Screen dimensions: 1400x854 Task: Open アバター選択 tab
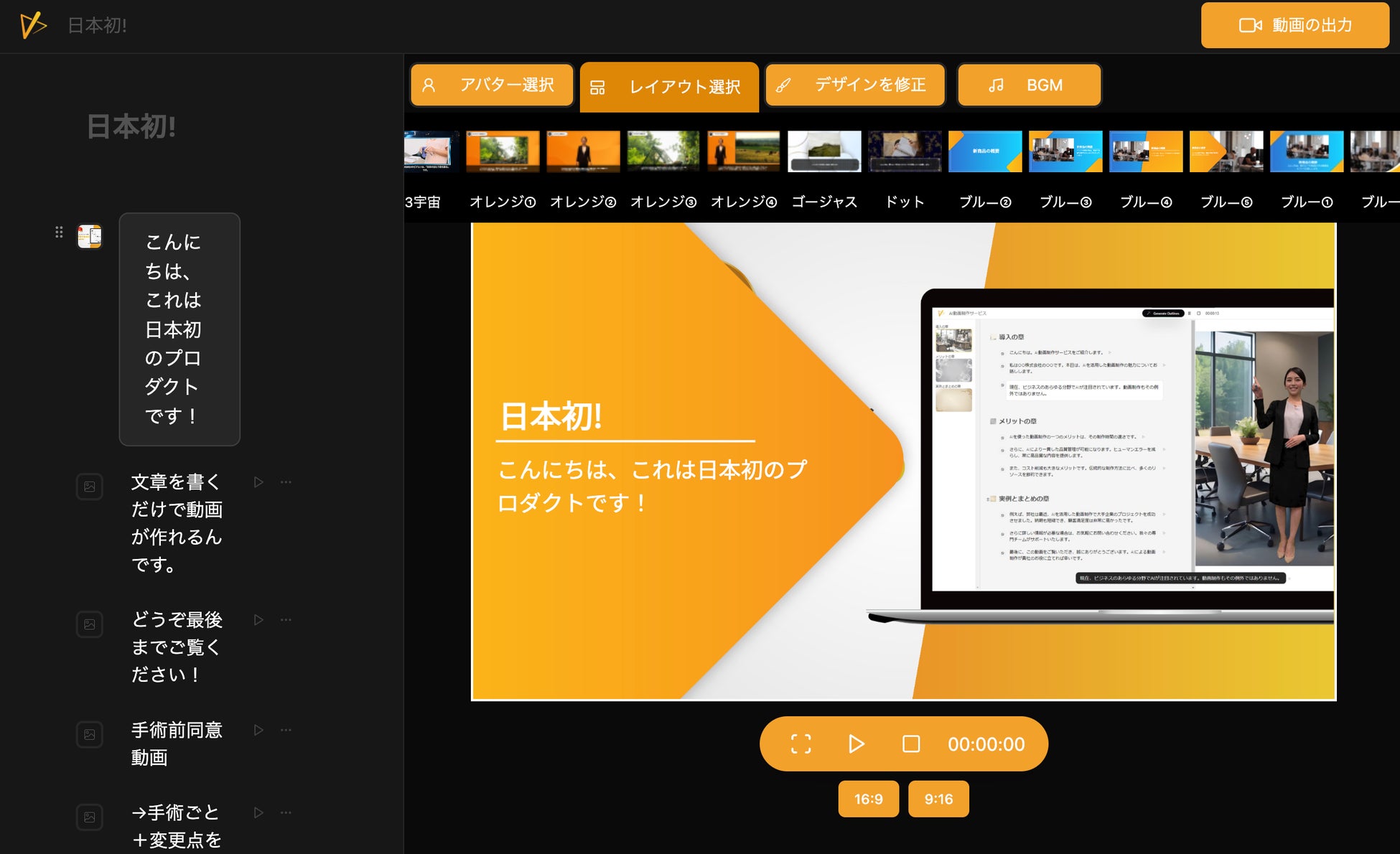click(492, 85)
